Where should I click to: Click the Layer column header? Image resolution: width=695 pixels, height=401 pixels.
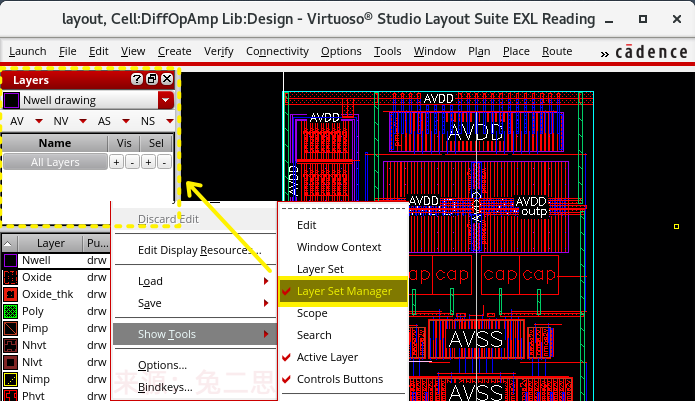[x=51, y=243]
